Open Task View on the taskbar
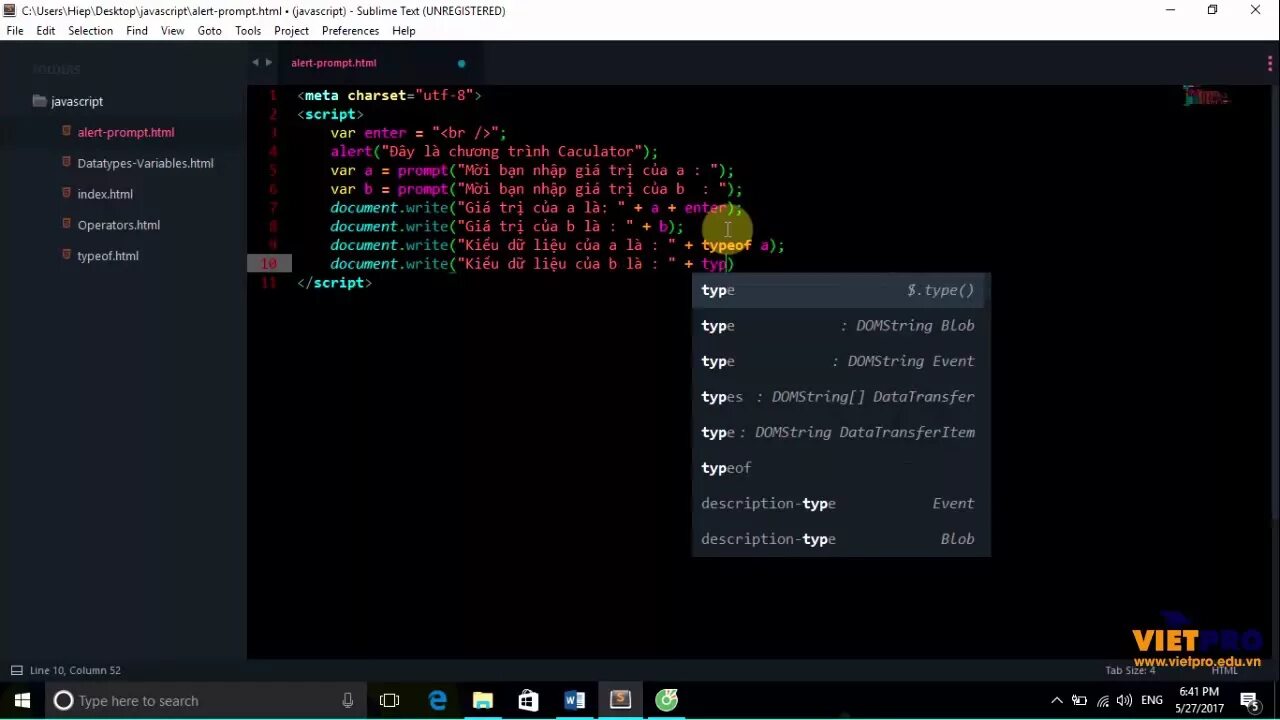Viewport: 1280px width, 720px height. (389, 700)
